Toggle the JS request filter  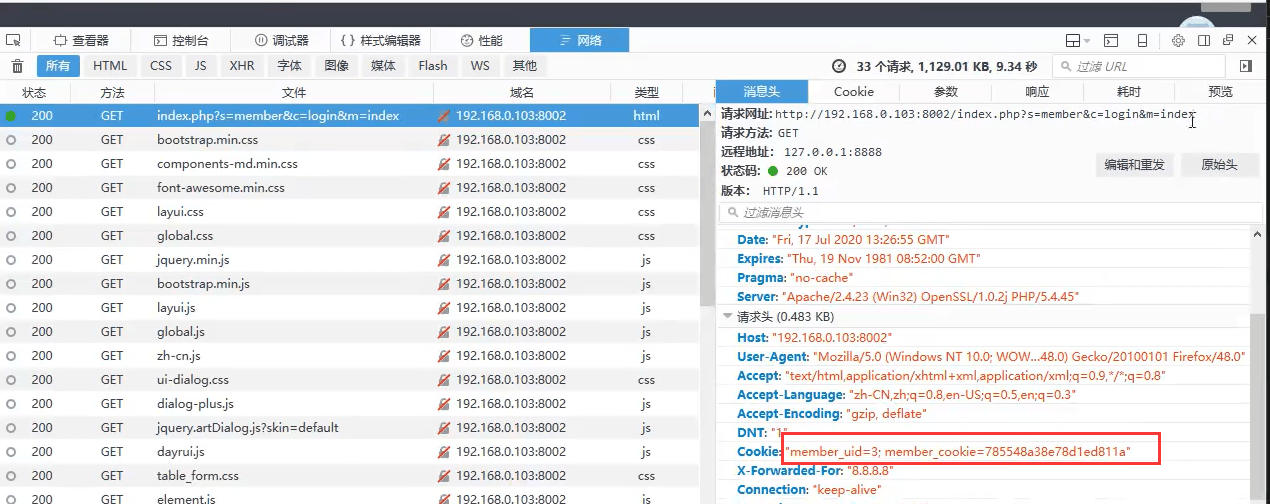pos(201,66)
